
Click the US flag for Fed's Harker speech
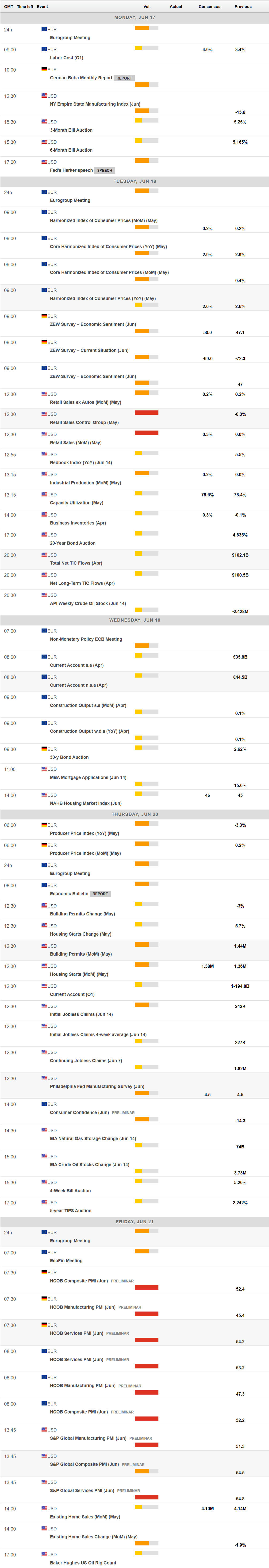44,162
